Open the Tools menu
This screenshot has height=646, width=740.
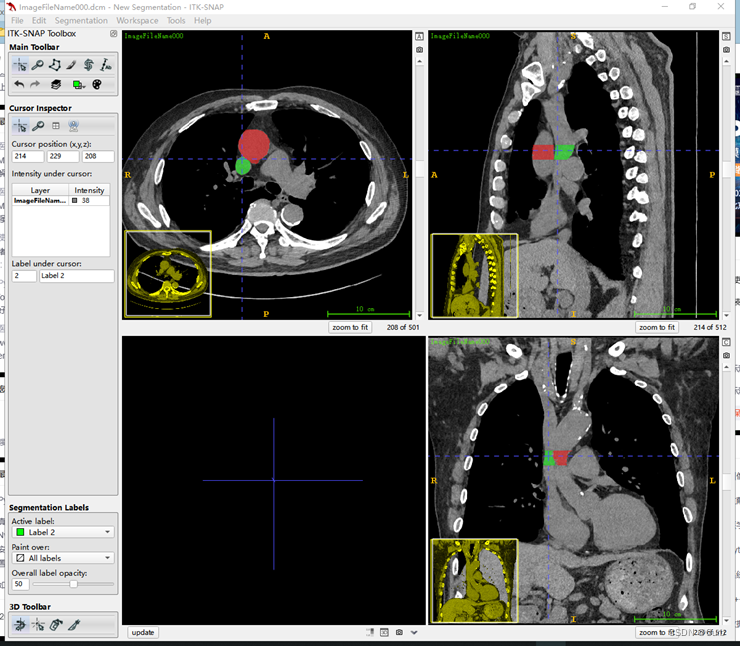tap(176, 21)
